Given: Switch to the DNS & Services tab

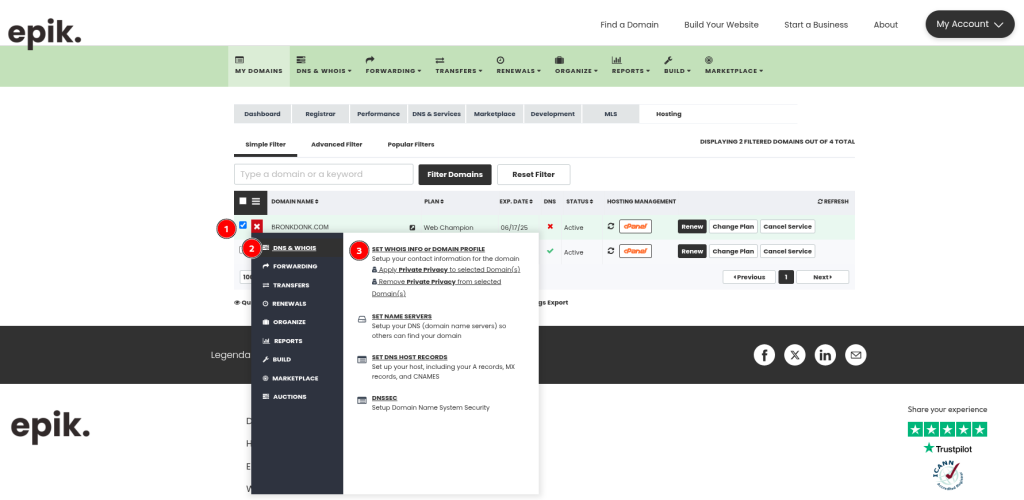Looking at the screenshot, I should [436, 114].
